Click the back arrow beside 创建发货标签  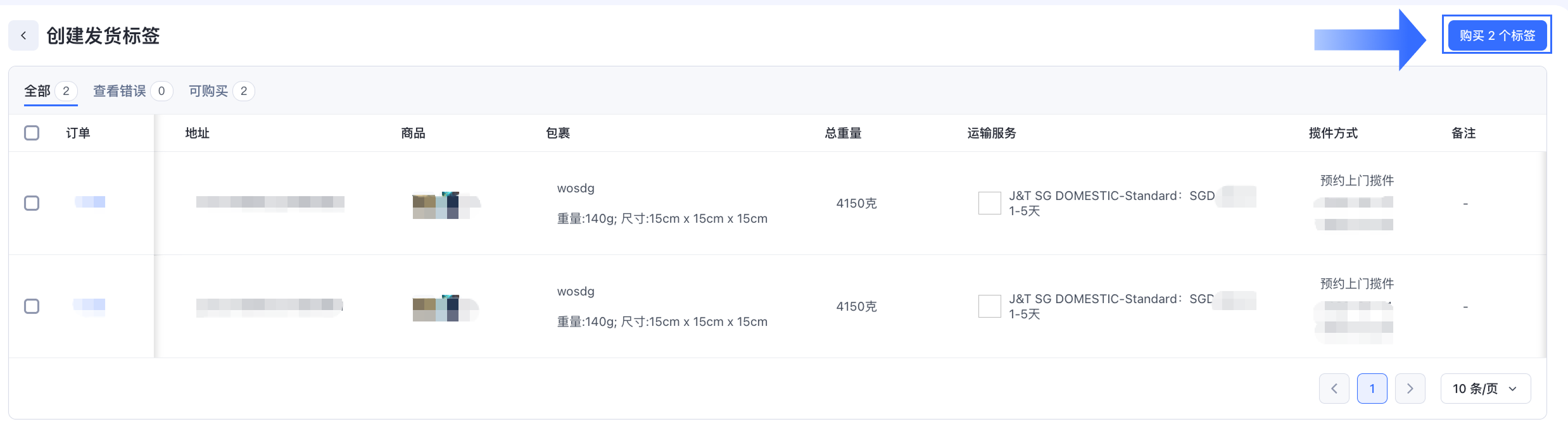pos(23,35)
